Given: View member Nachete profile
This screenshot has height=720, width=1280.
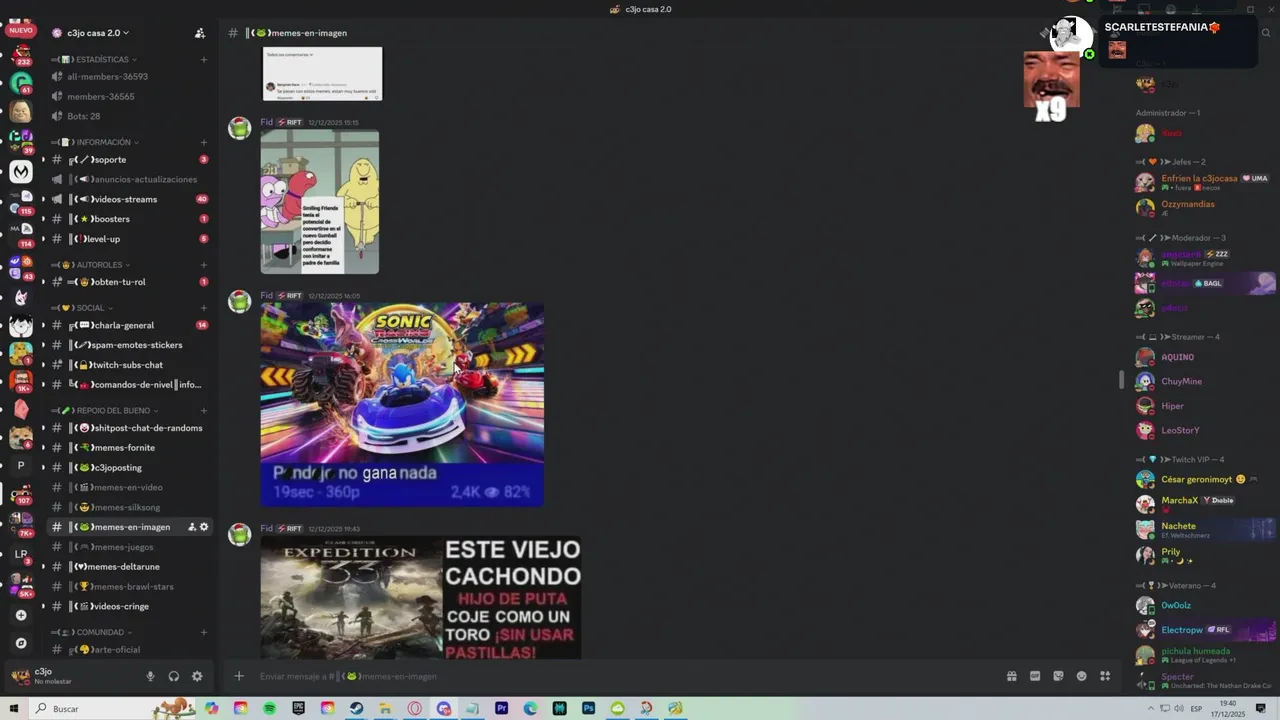Looking at the screenshot, I should click(1205, 529).
